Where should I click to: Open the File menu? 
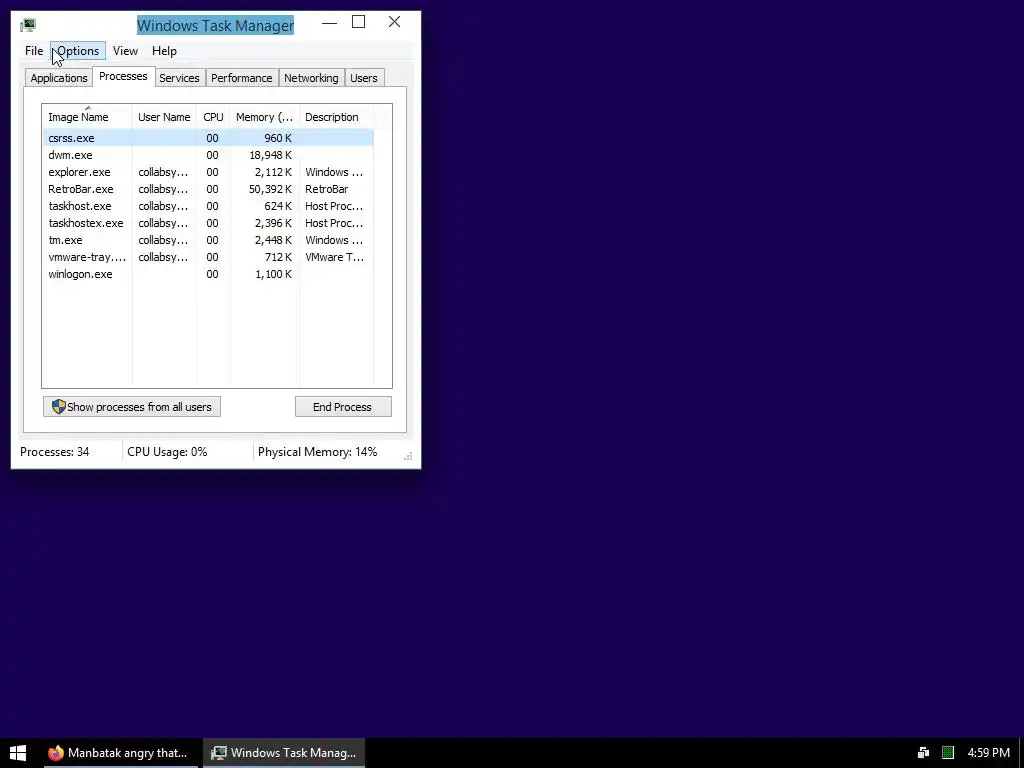tap(34, 51)
